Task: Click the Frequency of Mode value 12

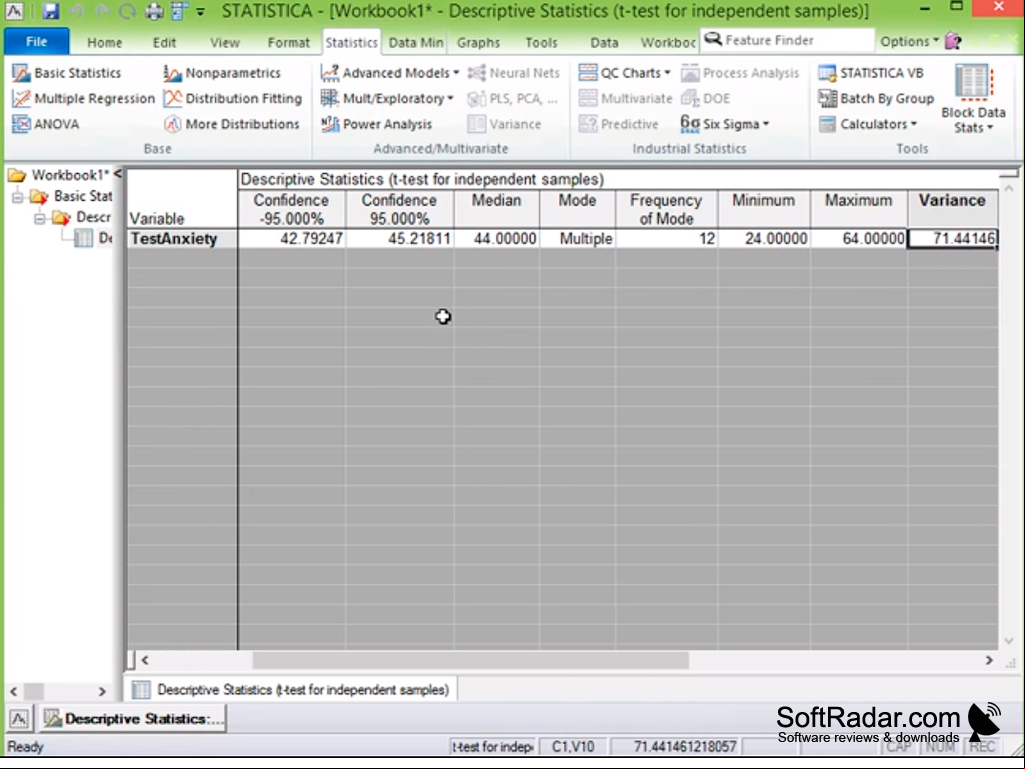Action: pos(666,239)
